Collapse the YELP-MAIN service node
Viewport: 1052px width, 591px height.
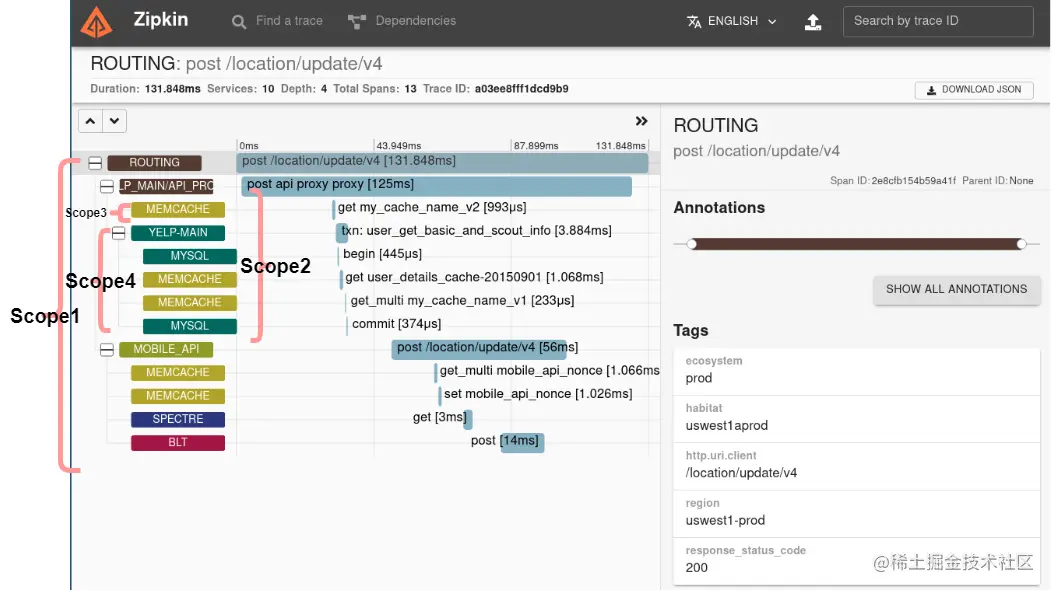[x=119, y=233]
